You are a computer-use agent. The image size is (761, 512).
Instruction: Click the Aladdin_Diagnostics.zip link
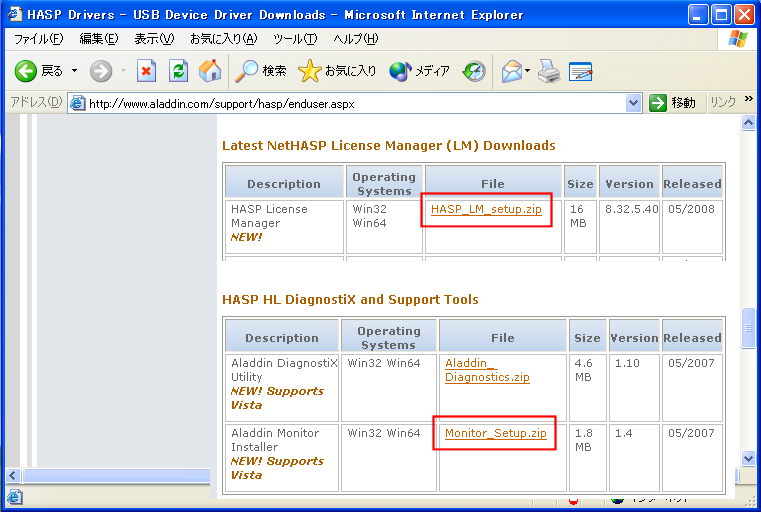point(487,370)
